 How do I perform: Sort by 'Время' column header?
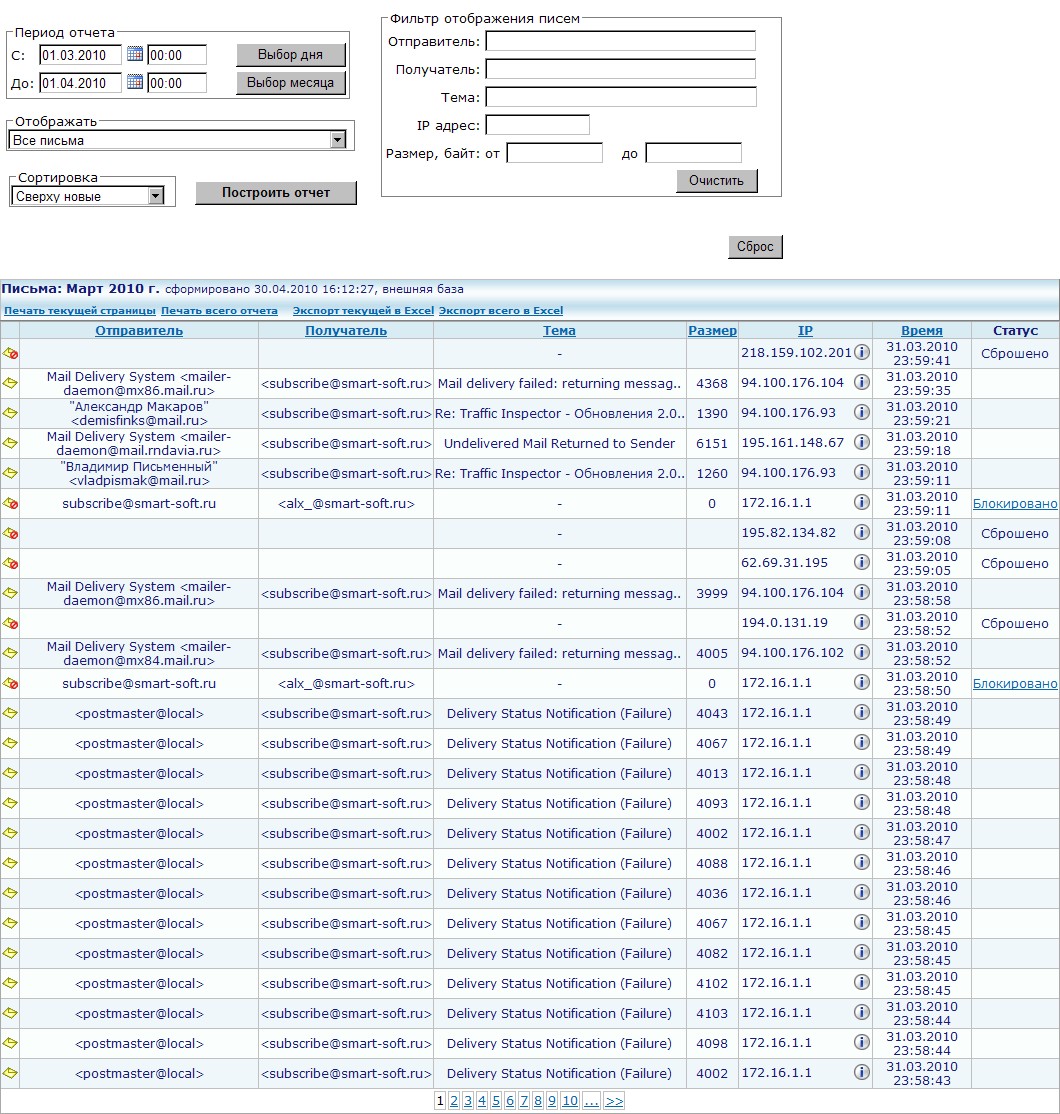tap(921, 330)
